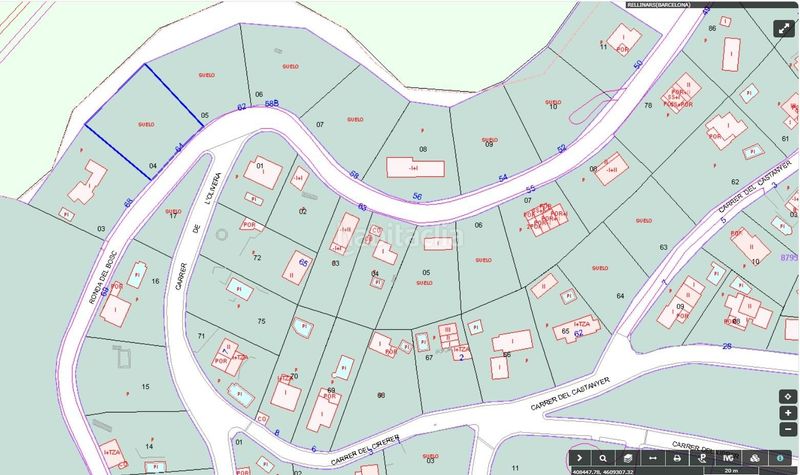Click the Rellinars (Barcelona) header label
The width and height of the screenshot is (800, 475).
(x=659, y=5)
